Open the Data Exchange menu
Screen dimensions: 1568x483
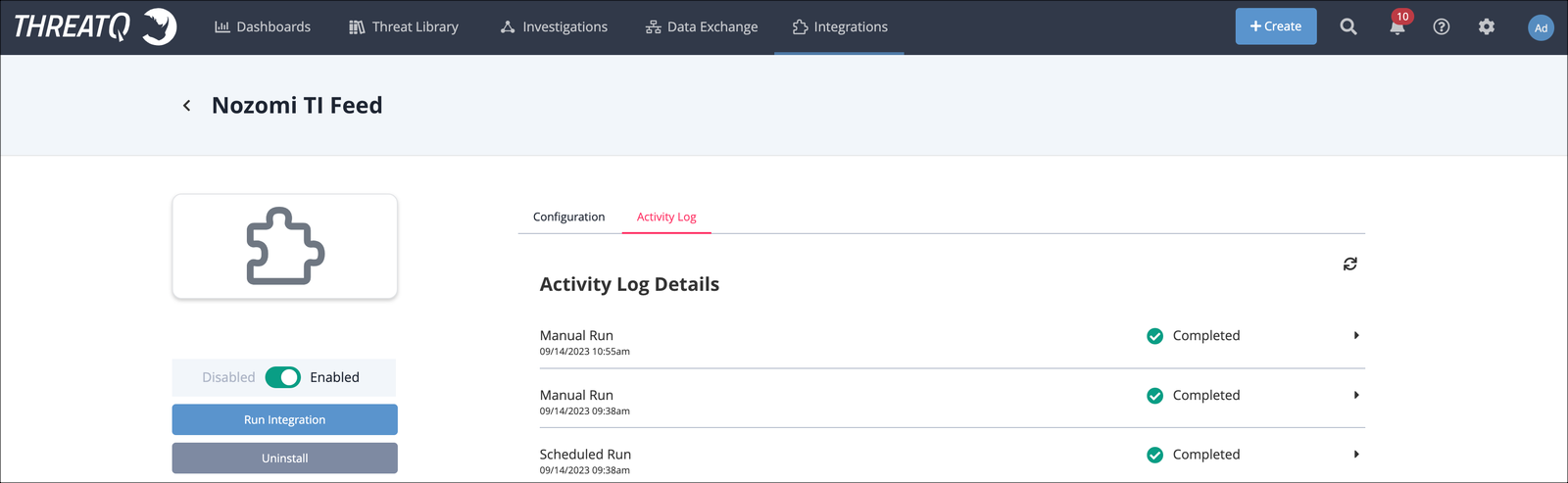(x=702, y=26)
